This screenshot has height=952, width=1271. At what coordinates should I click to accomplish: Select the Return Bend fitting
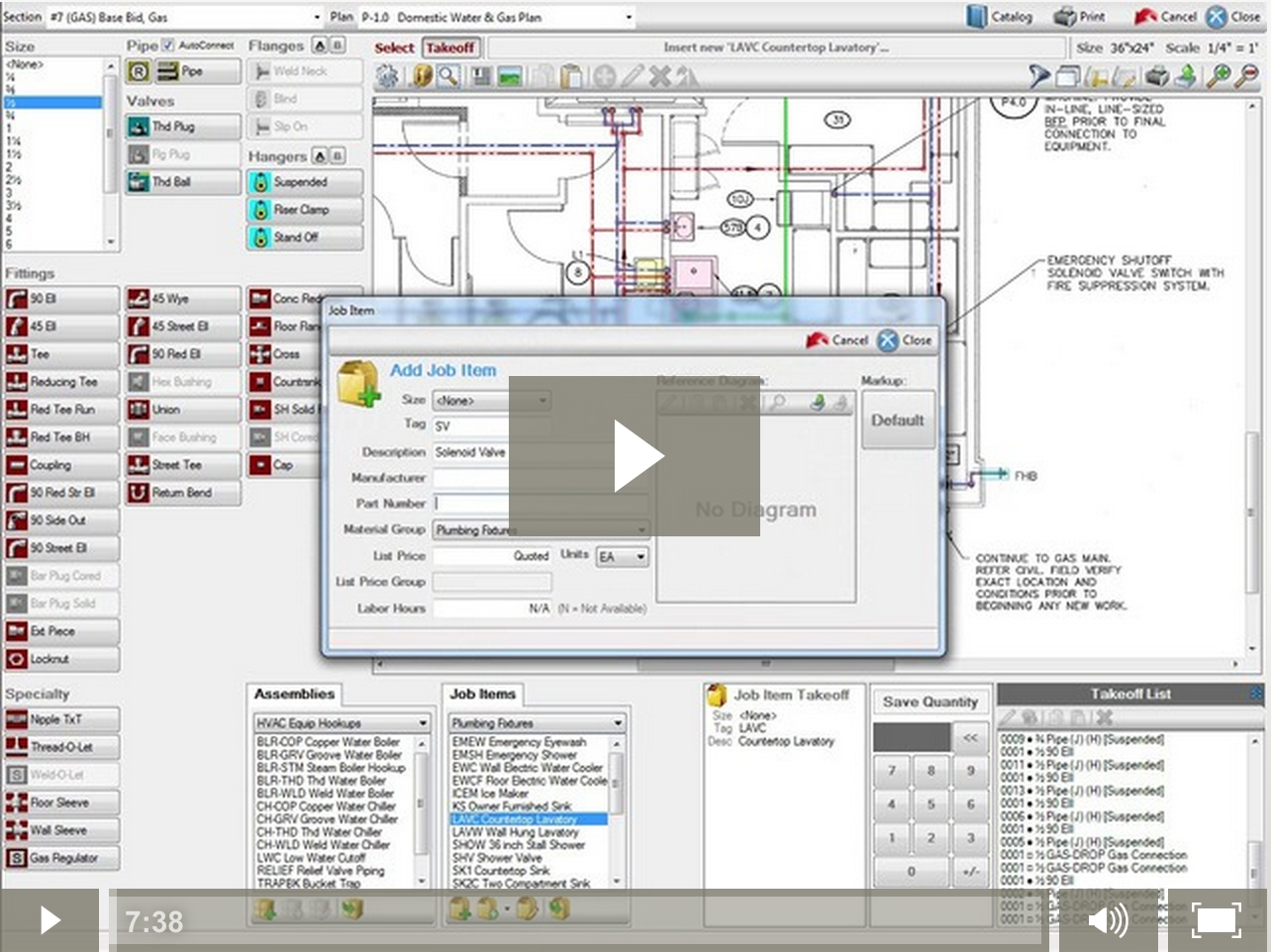[x=183, y=493]
